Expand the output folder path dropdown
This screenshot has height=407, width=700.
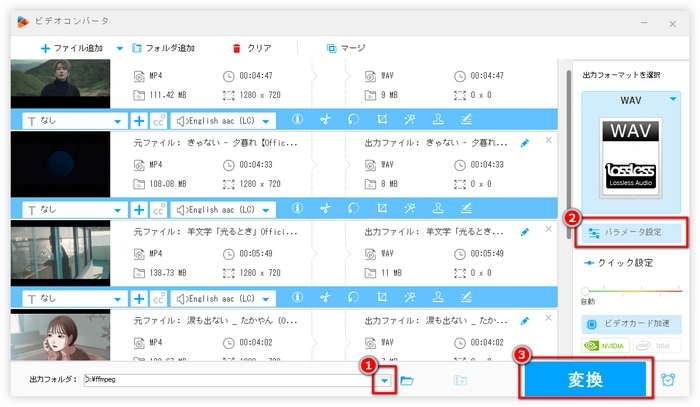384,381
